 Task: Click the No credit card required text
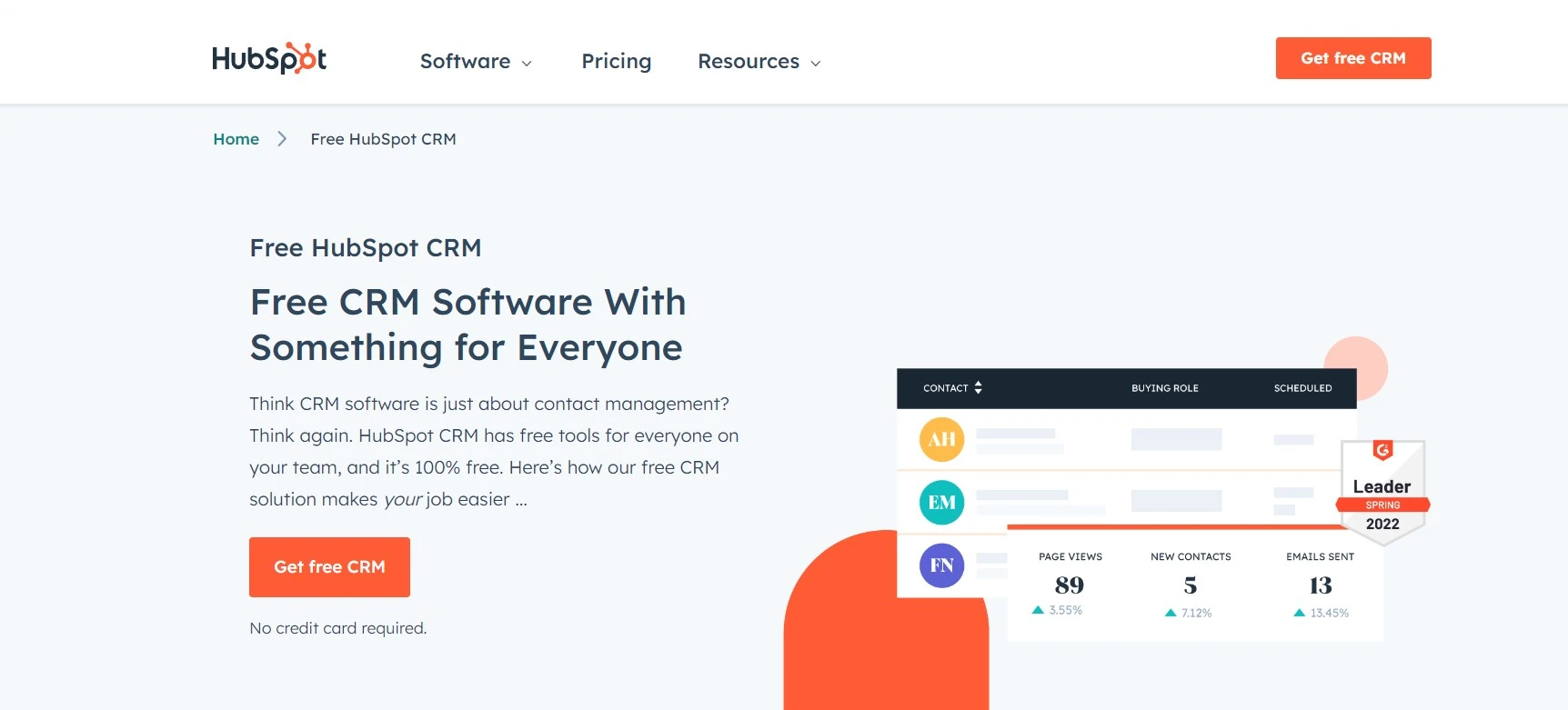tap(338, 628)
